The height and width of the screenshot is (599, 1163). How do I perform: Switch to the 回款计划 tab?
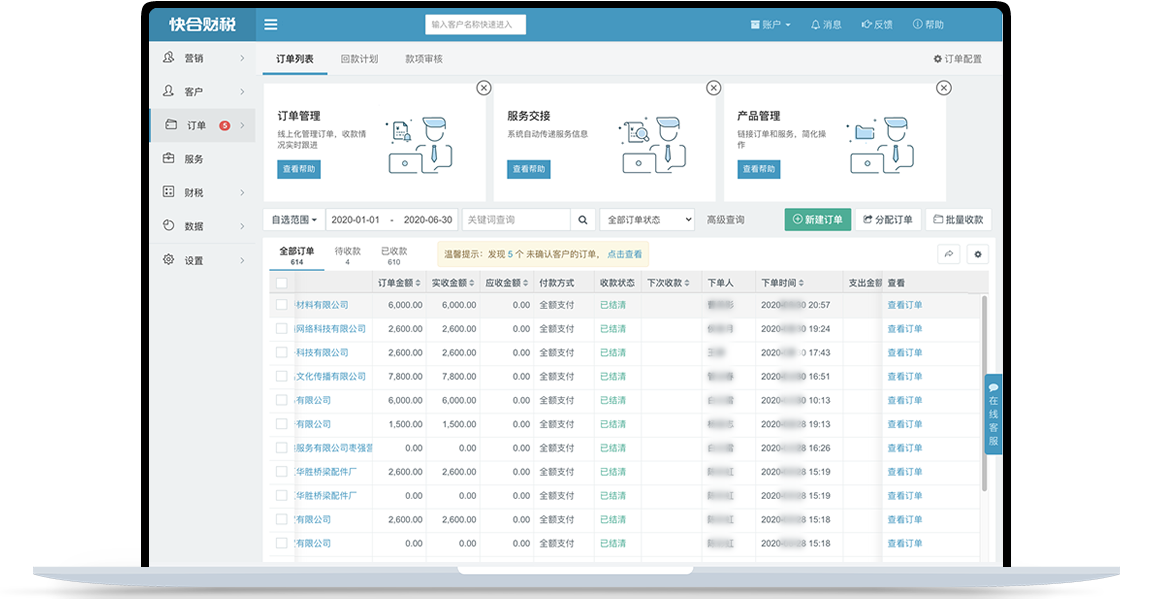click(359, 59)
